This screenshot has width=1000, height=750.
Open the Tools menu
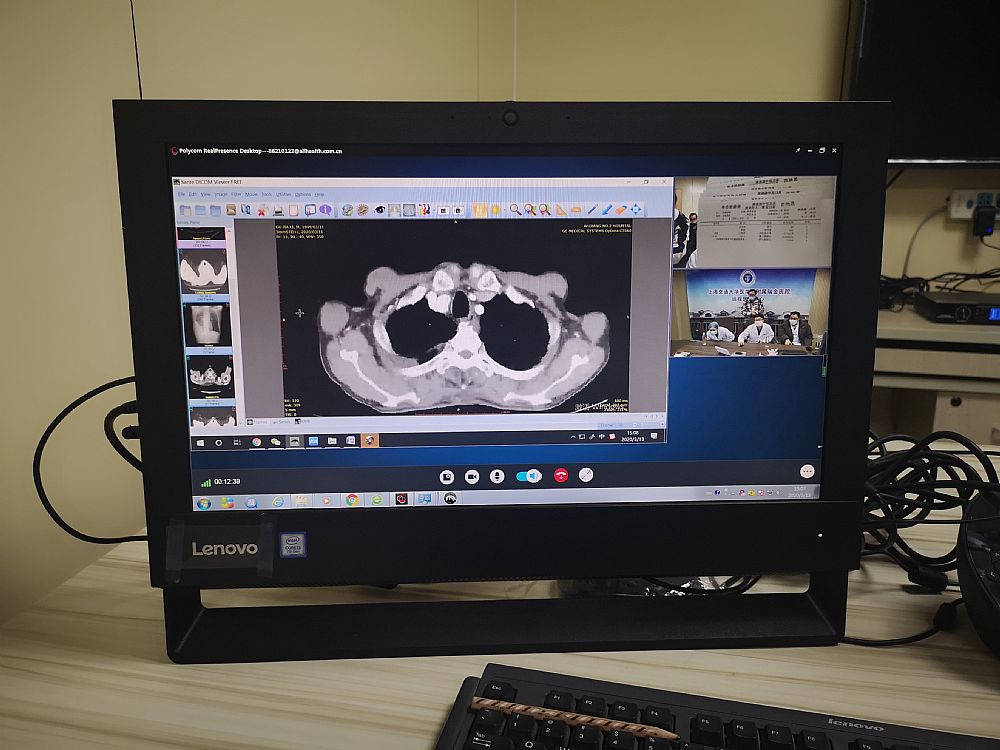[x=267, y=194]
